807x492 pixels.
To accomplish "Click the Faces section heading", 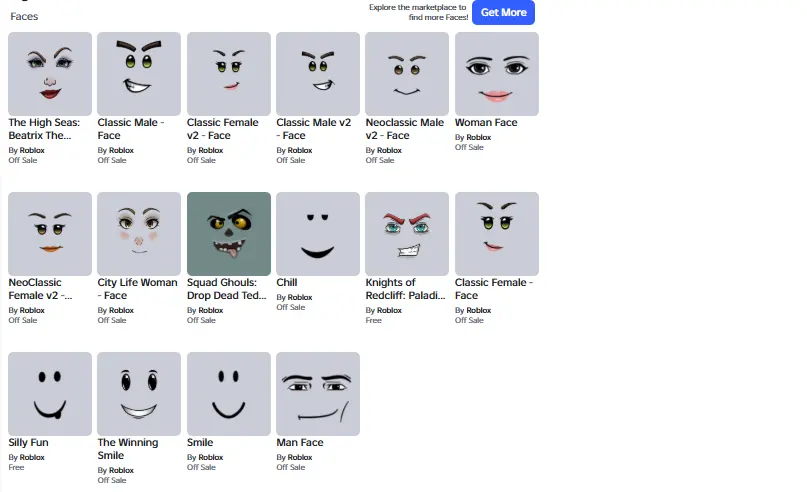I will [24, 16].
